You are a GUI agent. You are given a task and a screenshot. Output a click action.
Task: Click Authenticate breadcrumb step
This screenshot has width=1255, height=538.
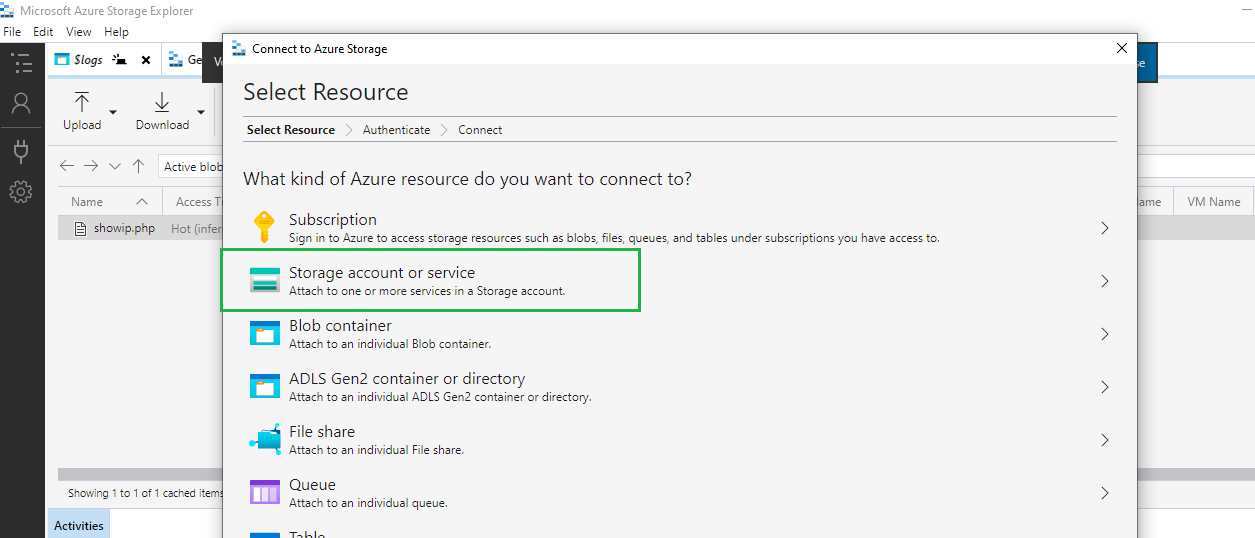click(x=396, y=130)
